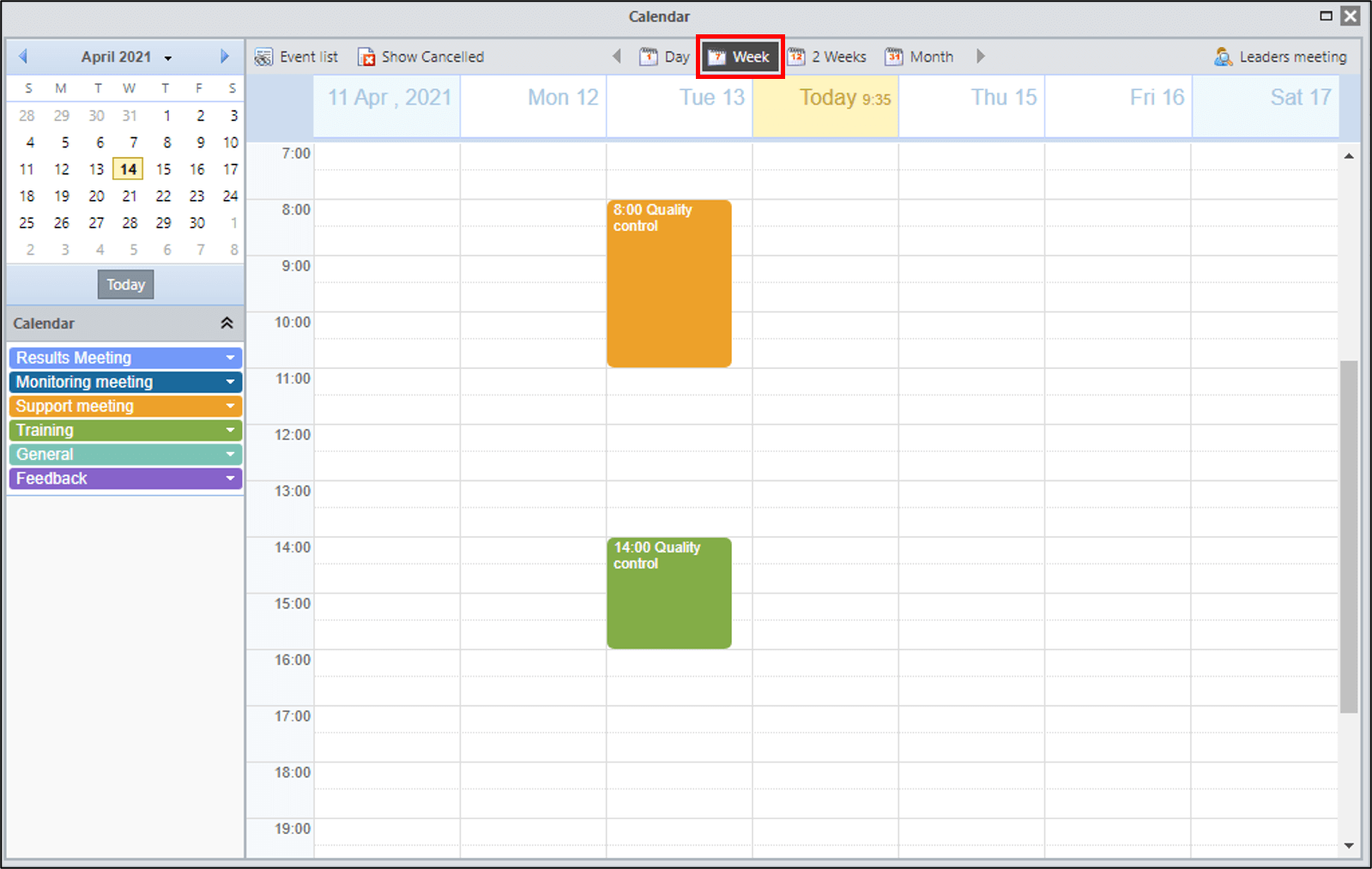Switch to Month view
The width and height of the screenshot is (1372, 869).
point(919,57)
